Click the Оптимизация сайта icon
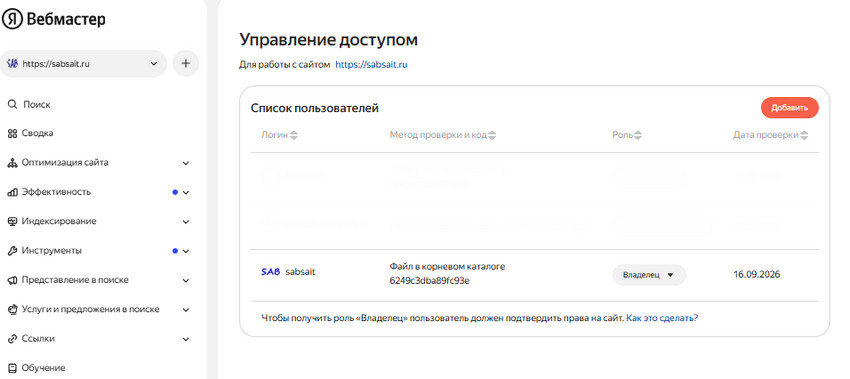This screenshot has height=379, width=850. [x=12, y=163]
